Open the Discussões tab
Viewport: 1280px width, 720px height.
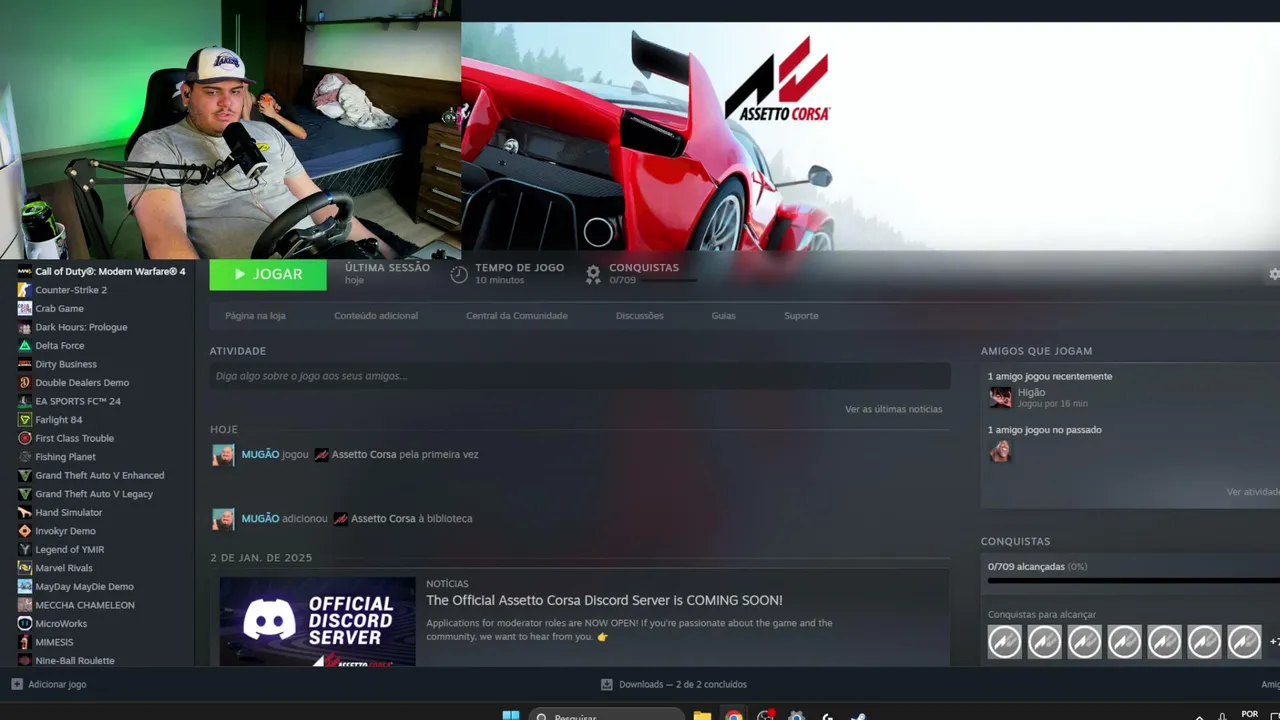640,316
